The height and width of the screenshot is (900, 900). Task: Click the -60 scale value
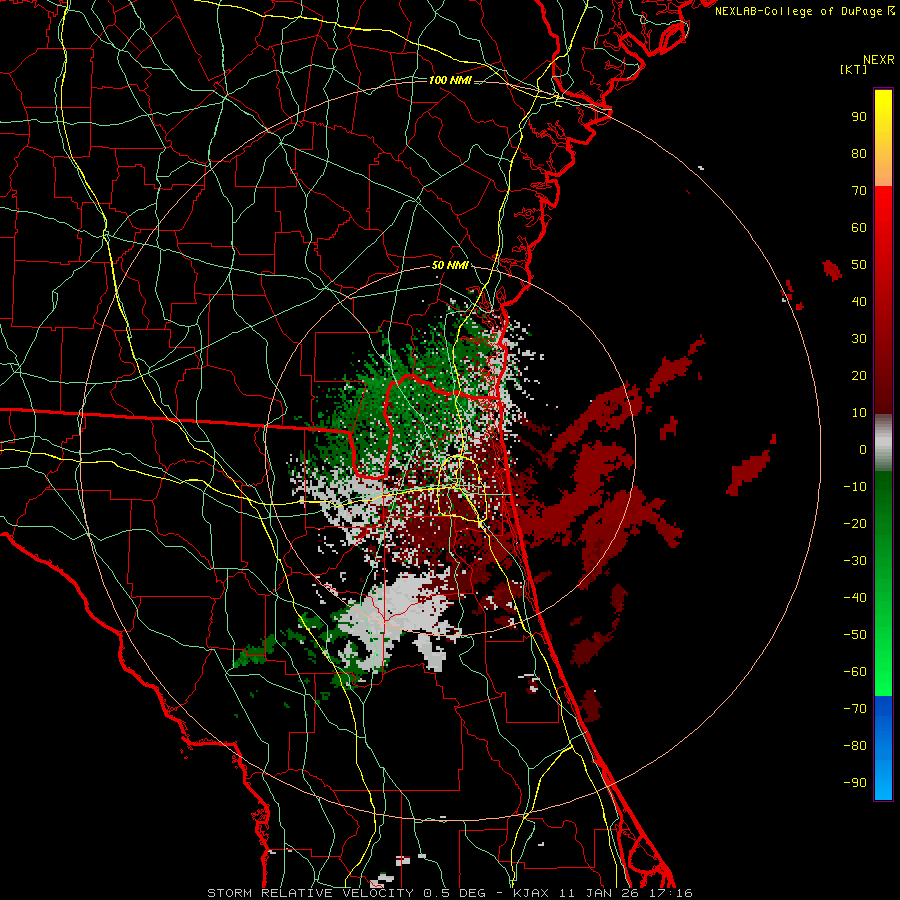point(855,672)
